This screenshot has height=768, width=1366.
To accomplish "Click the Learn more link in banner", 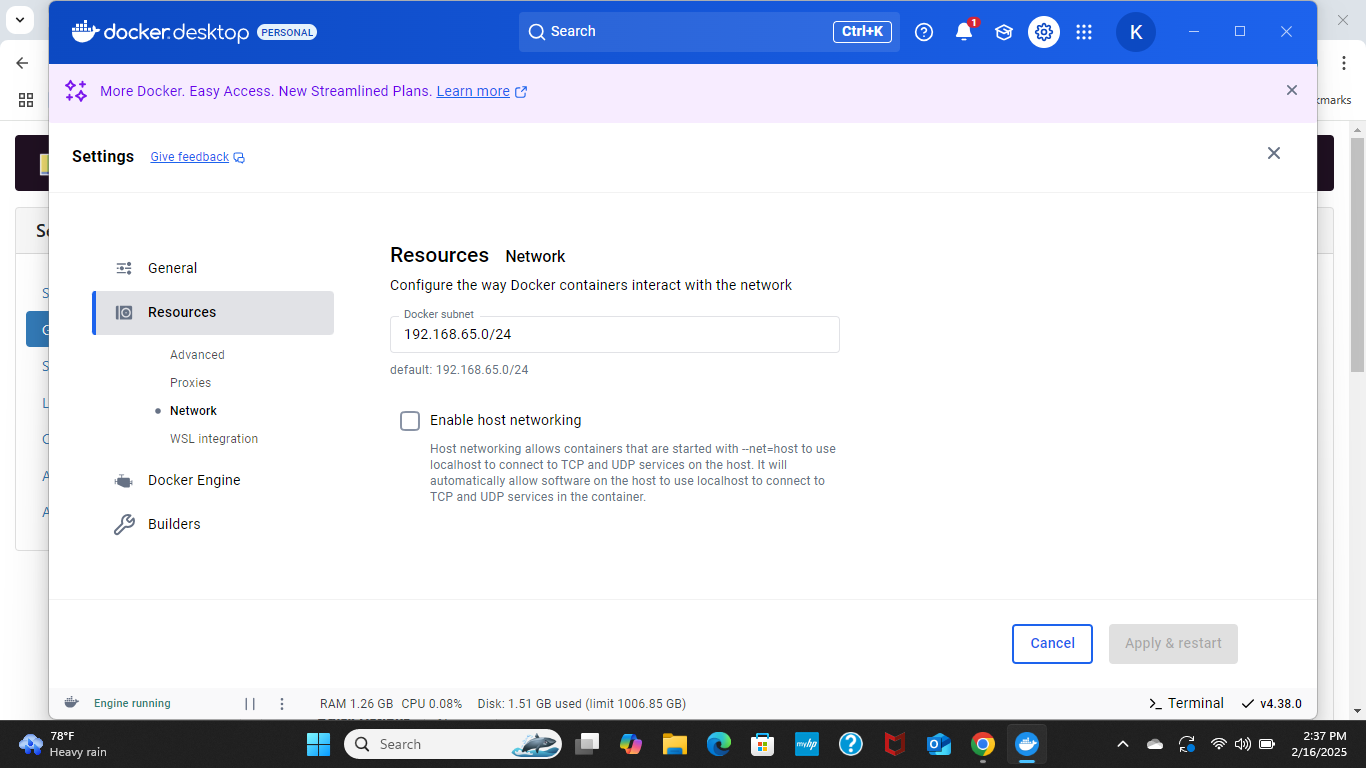I will point(473,92).
